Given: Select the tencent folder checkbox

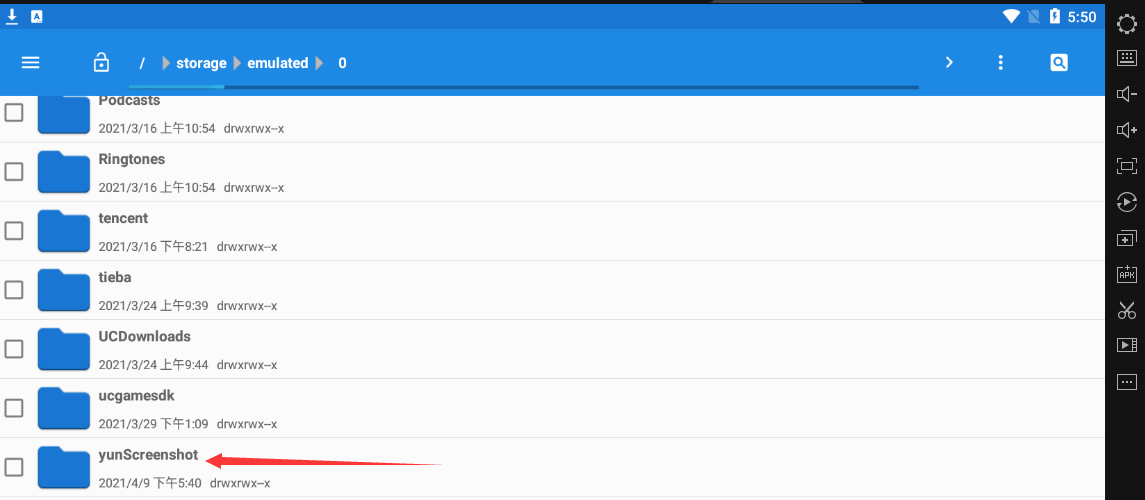Looking at the screenshot, I should coord(14,230).
